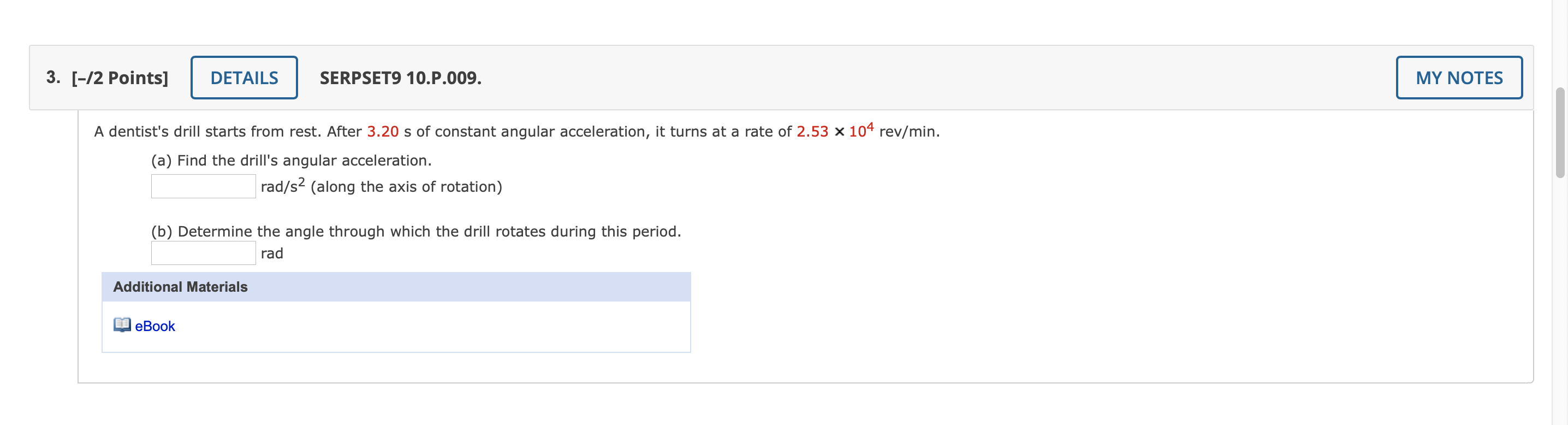
Task: Click the question number 3 points label
Action: pos(107,78)
